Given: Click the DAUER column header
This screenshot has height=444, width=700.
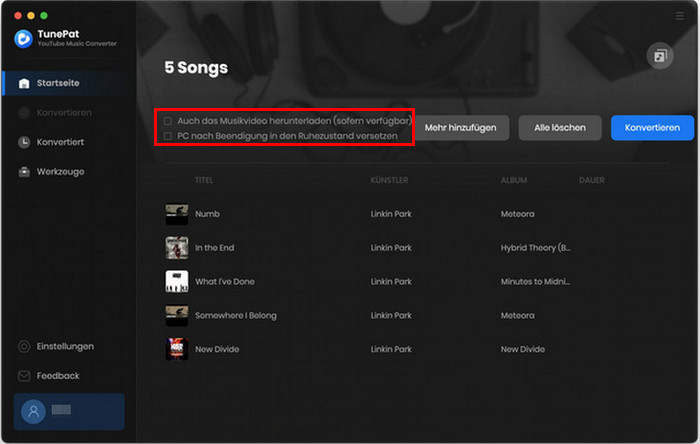Looking at the screenshot, I should click(592, 180).
